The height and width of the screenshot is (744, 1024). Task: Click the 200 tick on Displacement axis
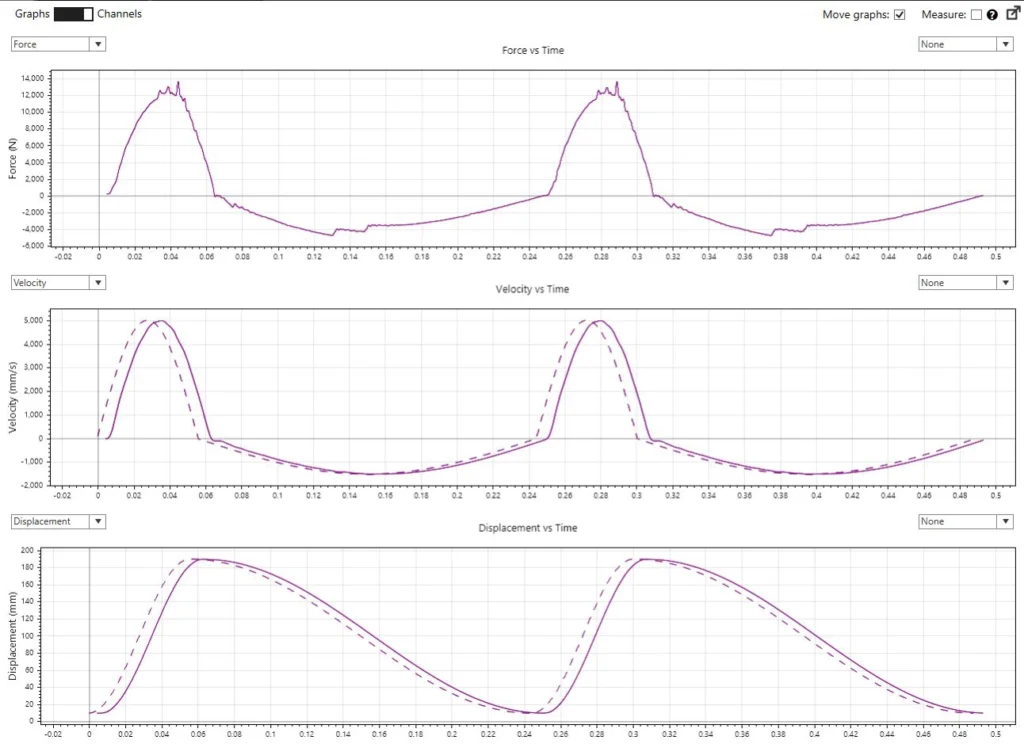(x=27, y=550)
